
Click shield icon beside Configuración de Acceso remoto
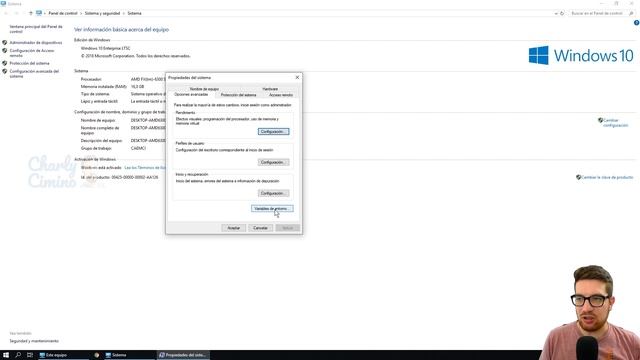4,51
